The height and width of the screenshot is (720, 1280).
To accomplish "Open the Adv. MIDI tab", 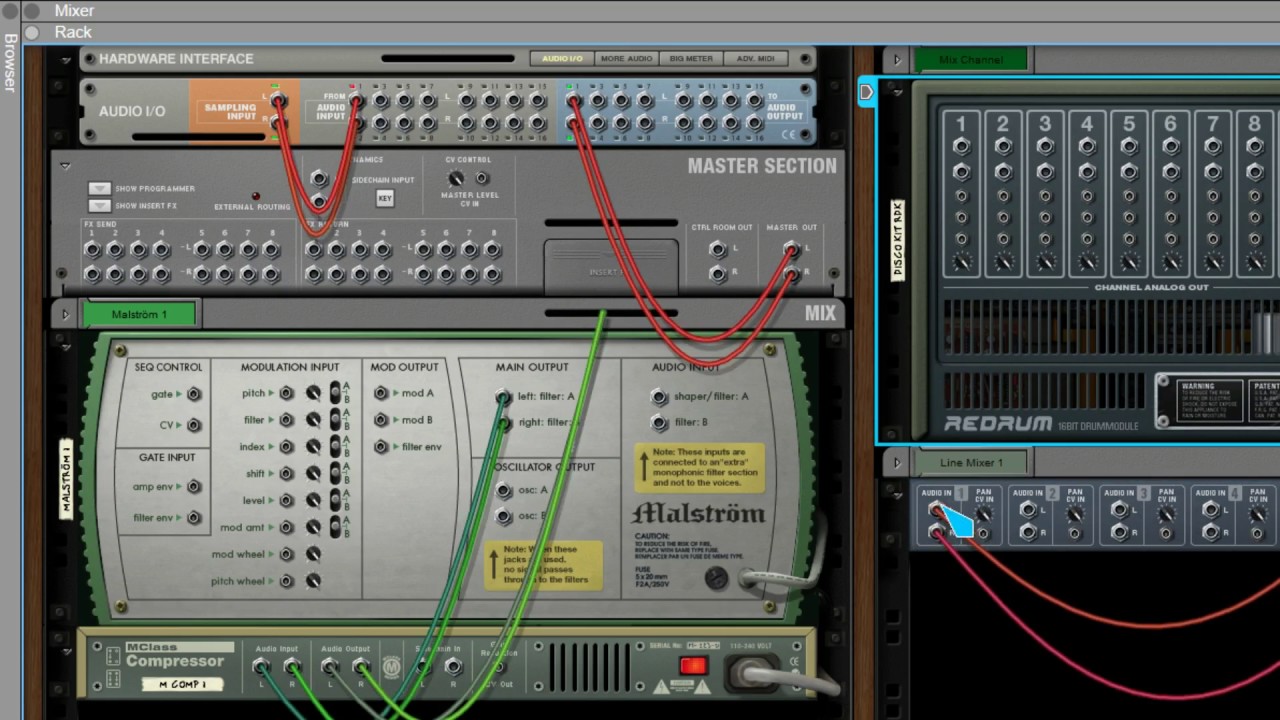I will [755, 59].
